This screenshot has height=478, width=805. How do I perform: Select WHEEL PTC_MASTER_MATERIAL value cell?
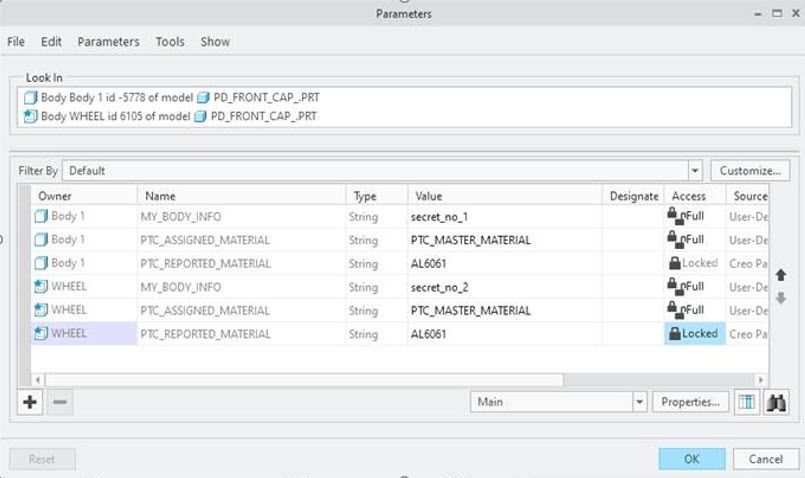point(505,311)
